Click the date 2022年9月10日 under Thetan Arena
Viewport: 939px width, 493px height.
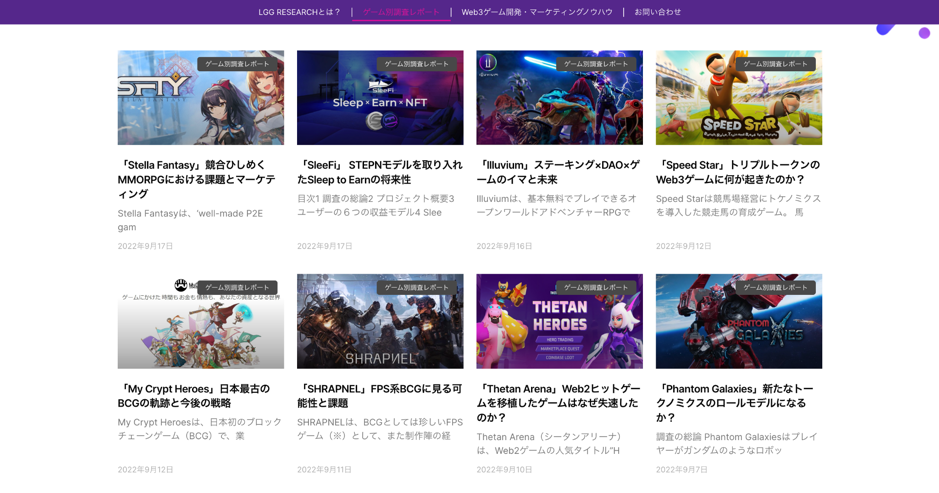coord(504,470)
